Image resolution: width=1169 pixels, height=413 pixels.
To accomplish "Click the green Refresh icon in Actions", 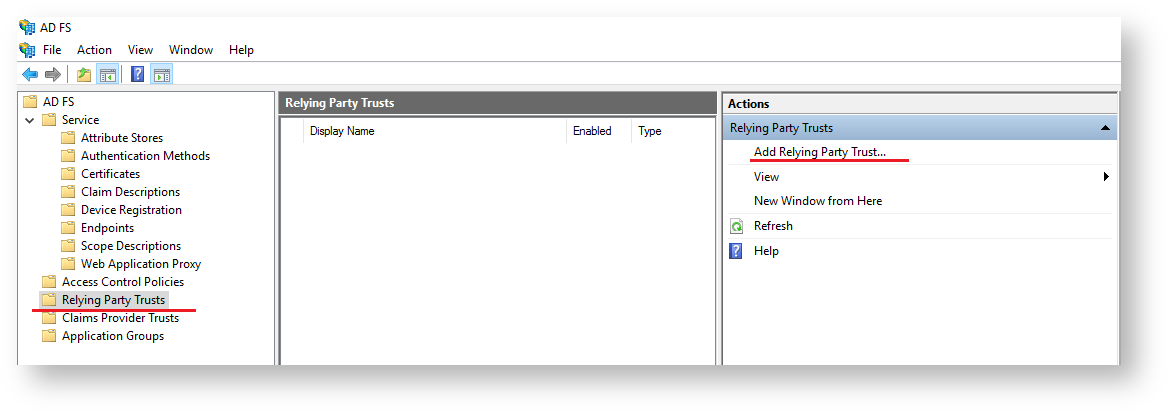I will [x=737, y=226].
